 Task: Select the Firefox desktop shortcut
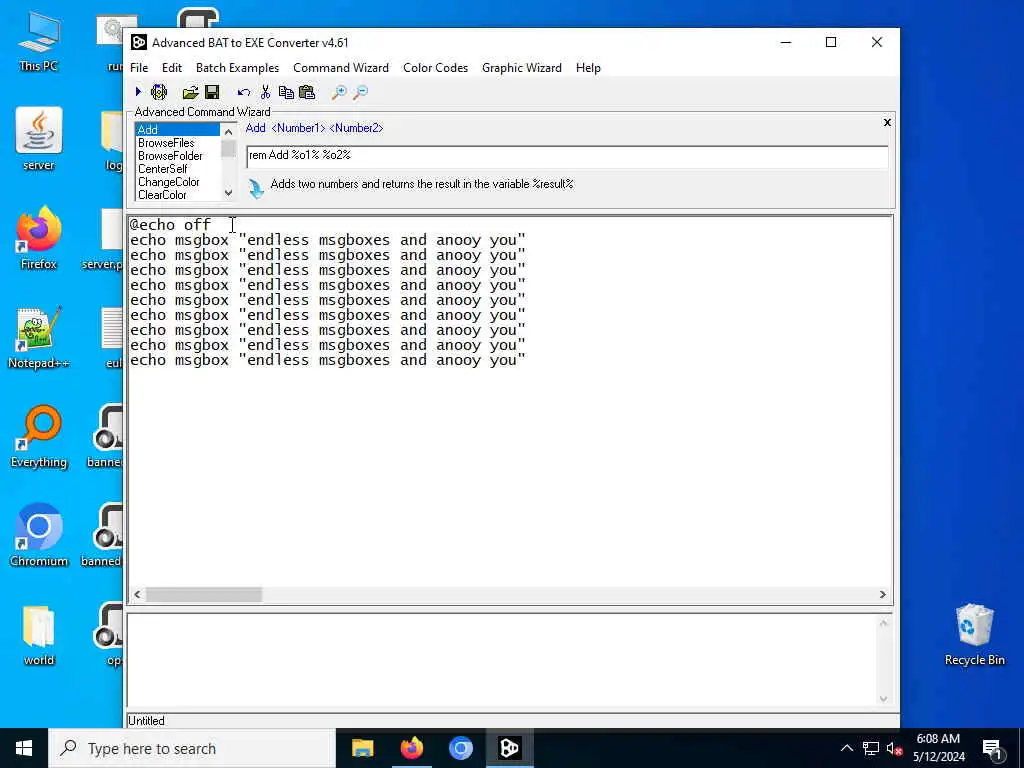39,238
